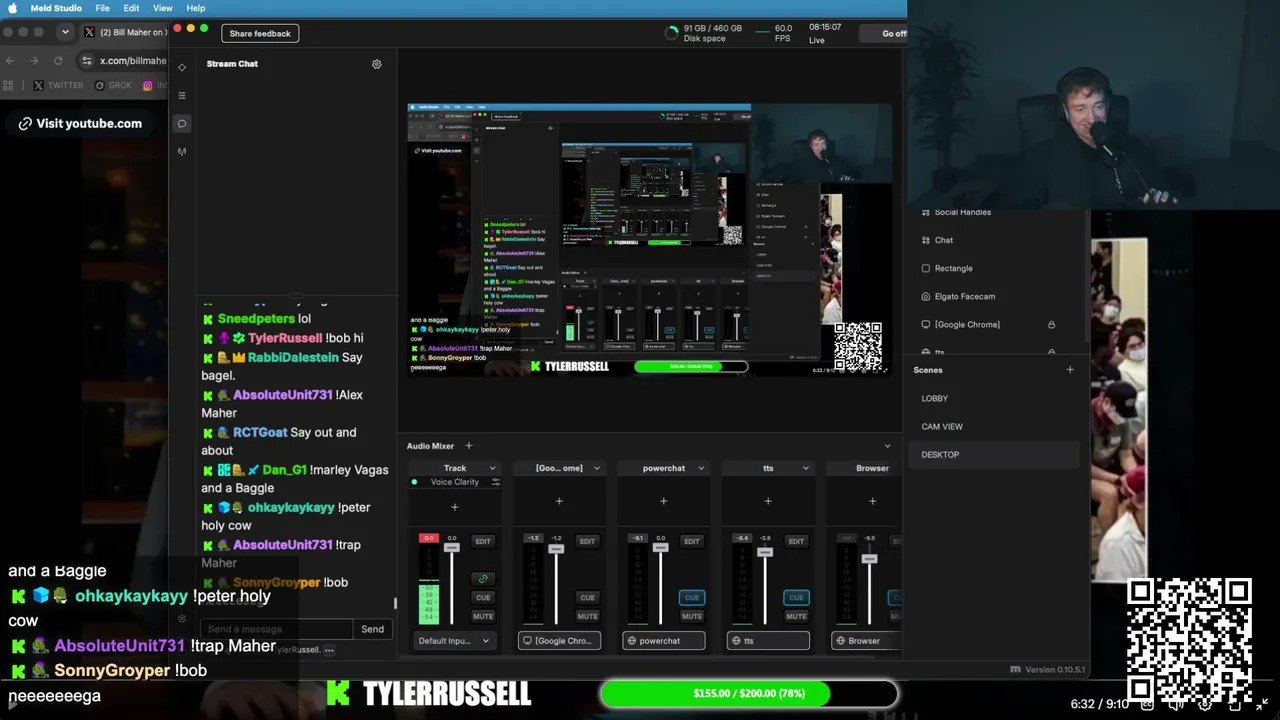Mute the tts channel
Viewport: 1280px width, 720px height.
pos(796,616)
